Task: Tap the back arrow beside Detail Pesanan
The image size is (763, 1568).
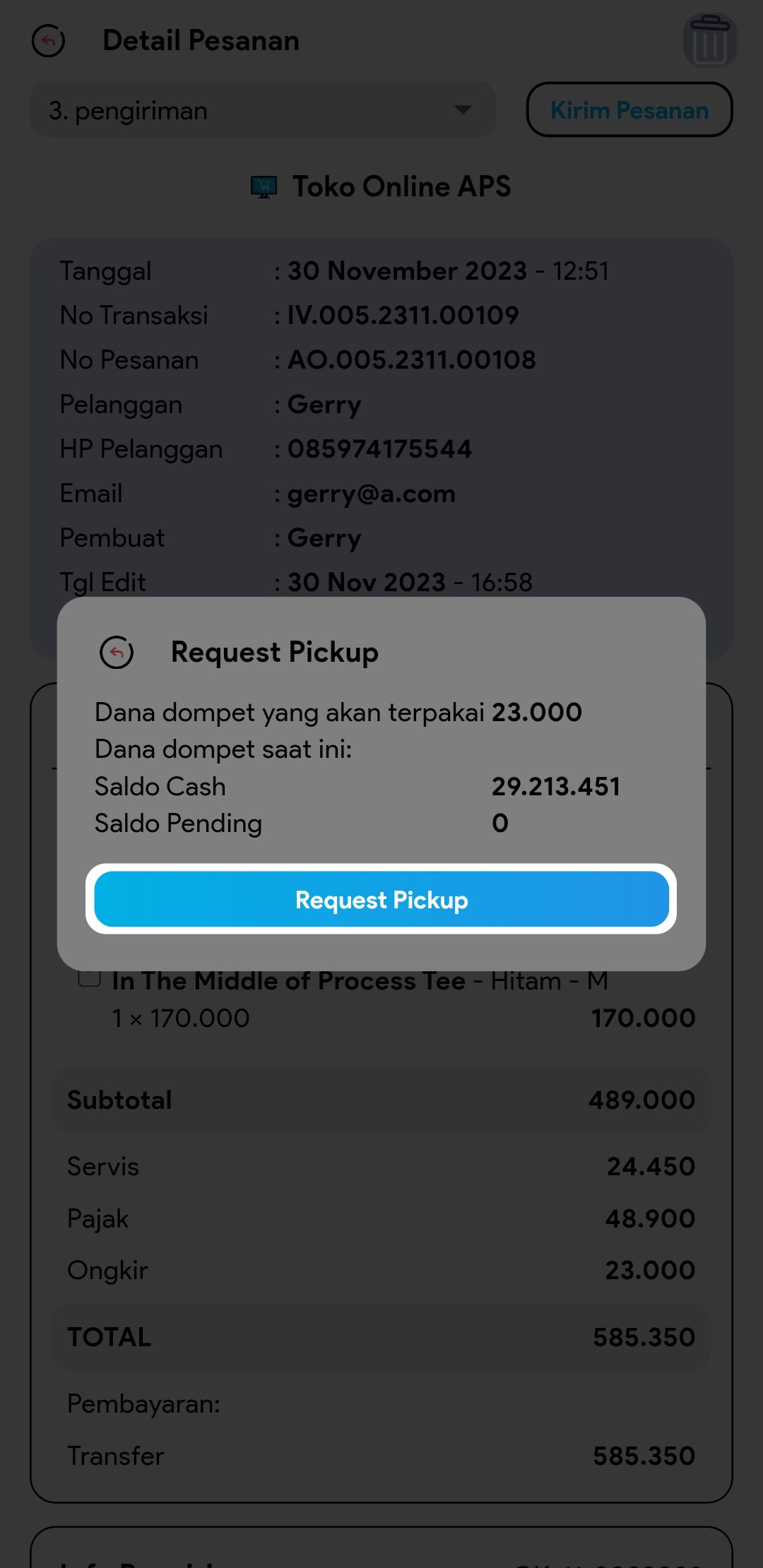Action: coord(48,41)
